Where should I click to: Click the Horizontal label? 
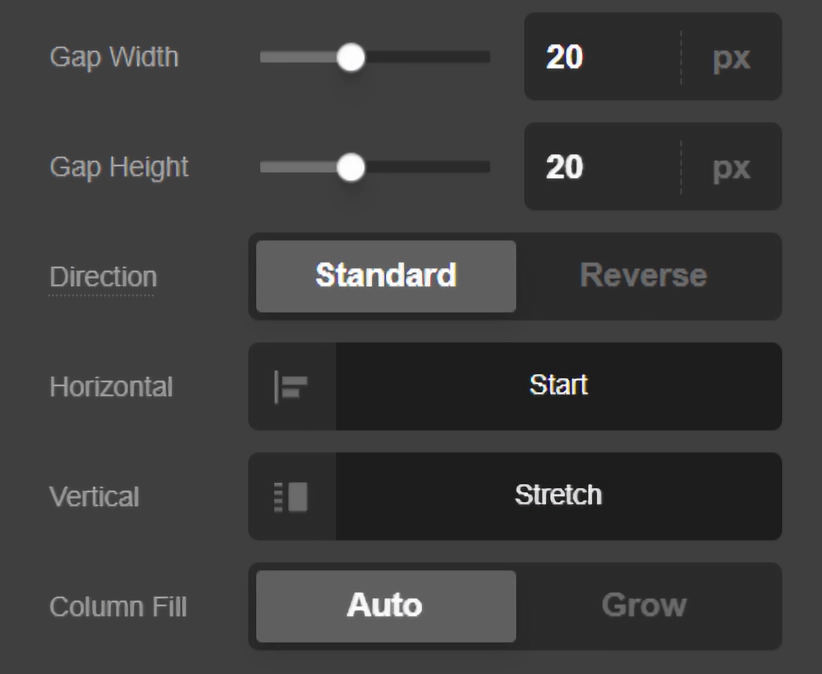point(111,387)
